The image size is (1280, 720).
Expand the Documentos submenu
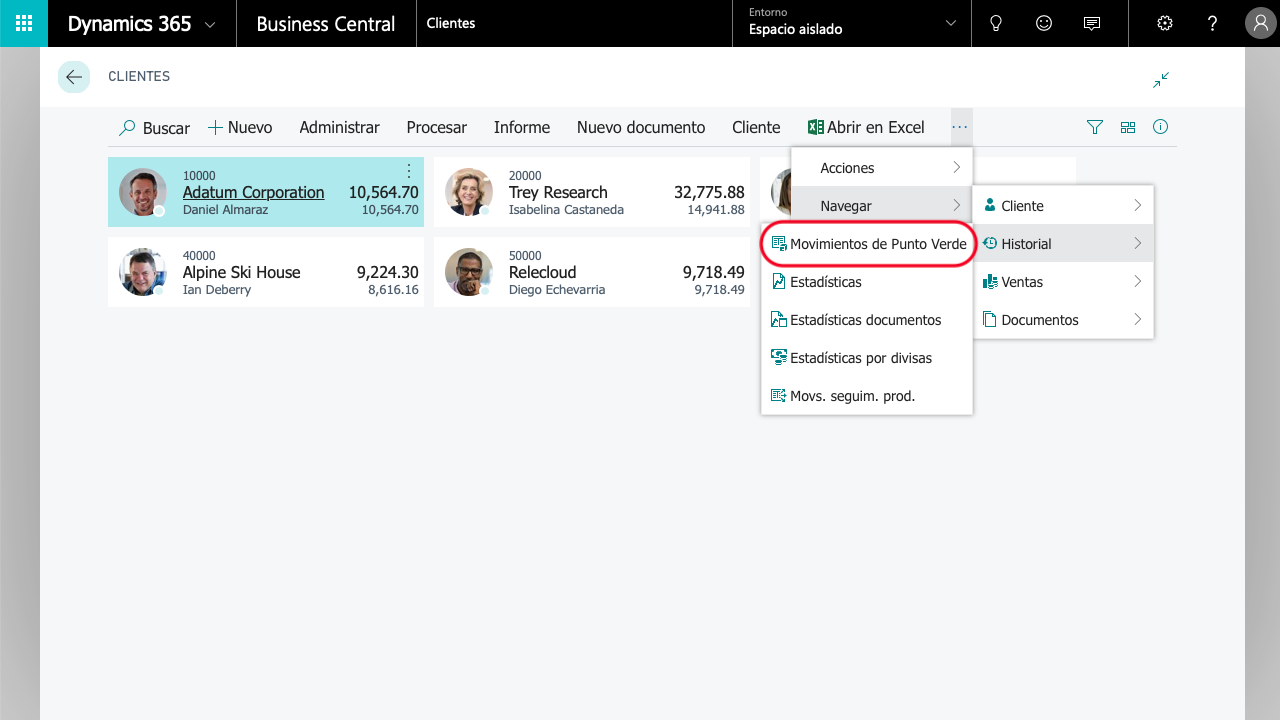[1063, 320]
